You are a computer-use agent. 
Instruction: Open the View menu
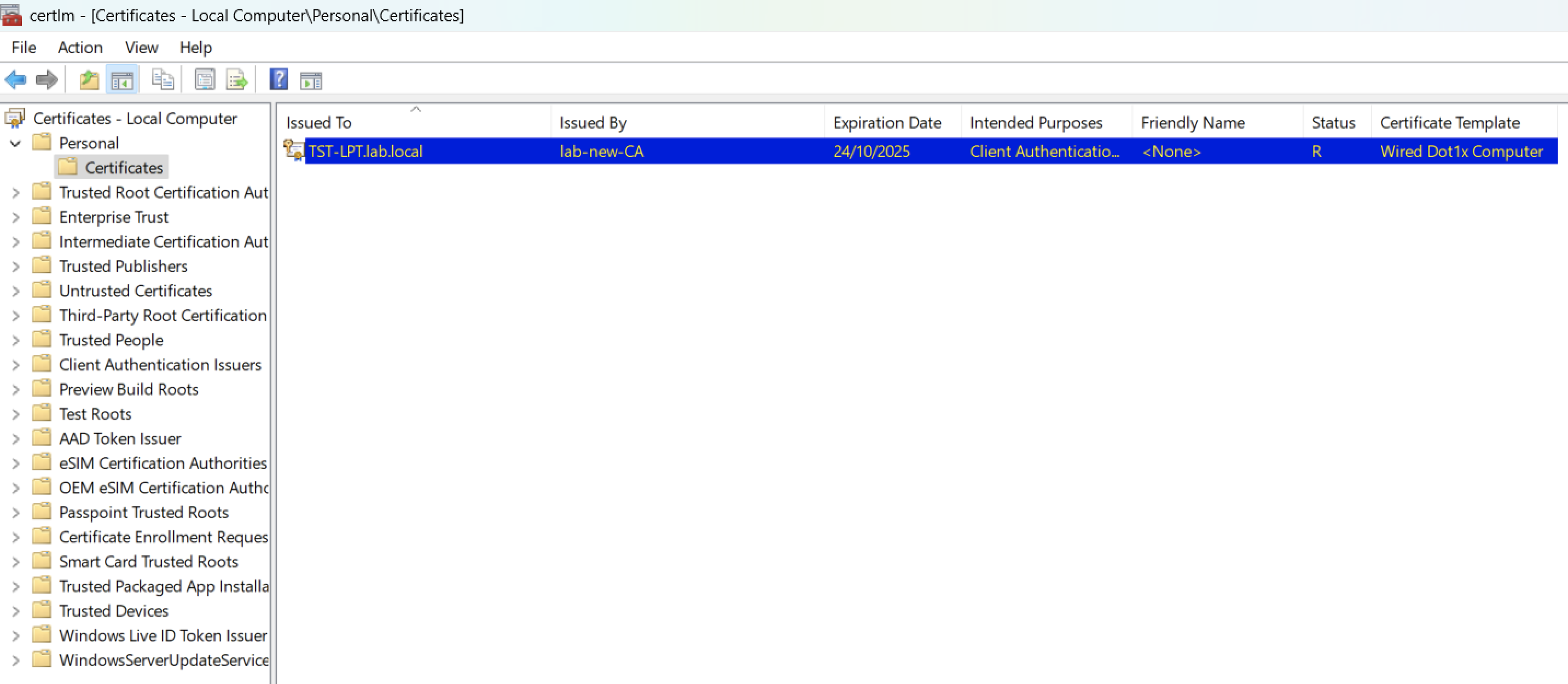(141, 48)
